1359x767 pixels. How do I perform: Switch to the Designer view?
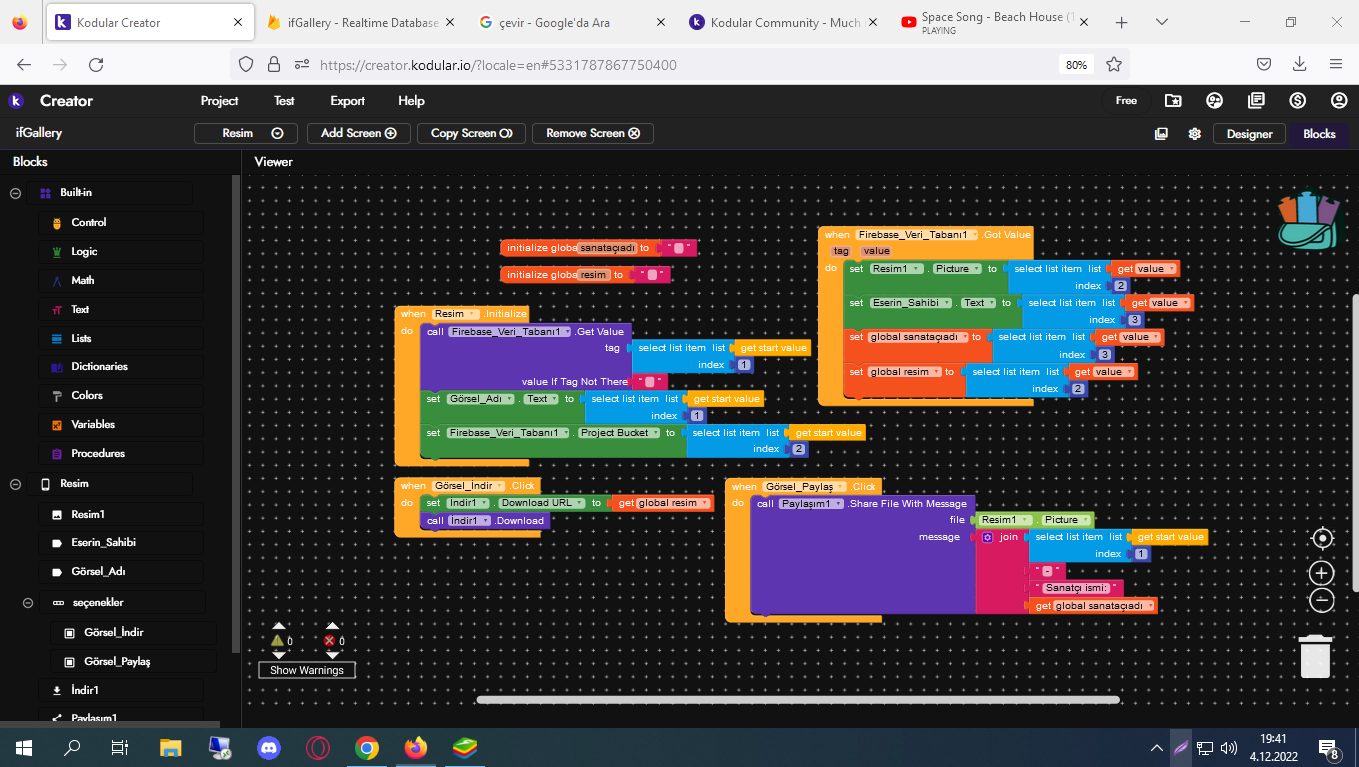pos(1249,134)
